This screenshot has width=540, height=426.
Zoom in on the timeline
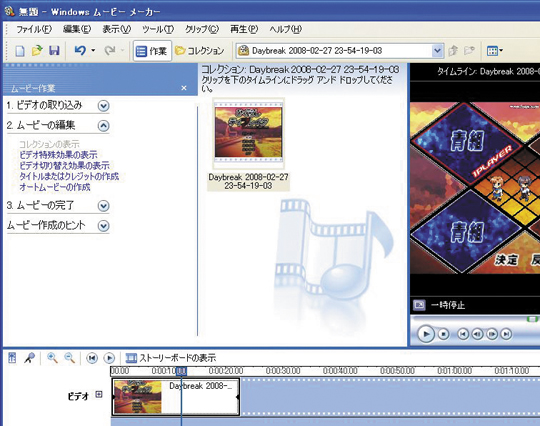52,358
